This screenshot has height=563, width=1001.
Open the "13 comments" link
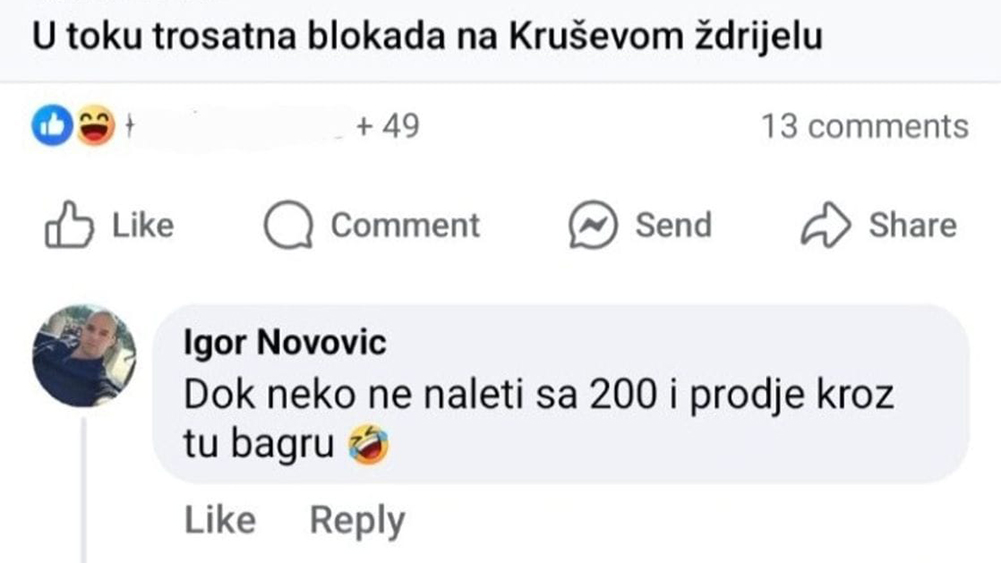(864, 127)
